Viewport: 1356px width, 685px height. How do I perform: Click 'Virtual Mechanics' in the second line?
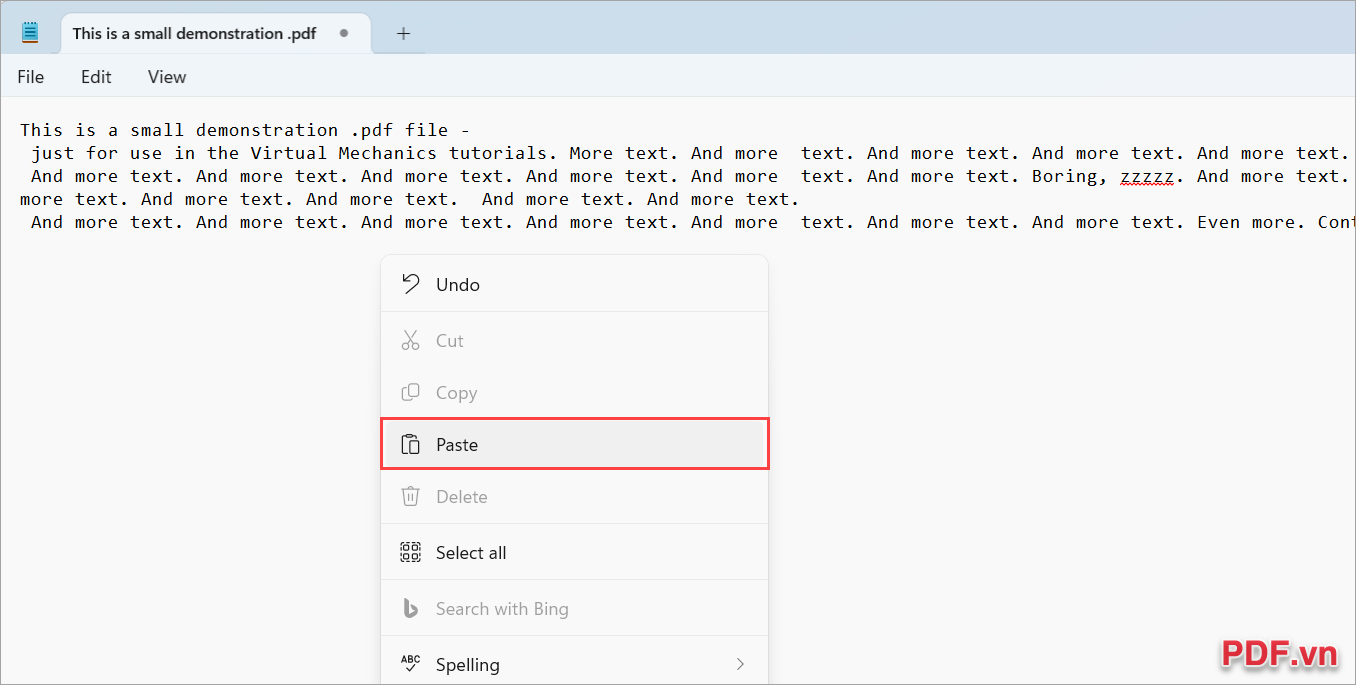click(343, 153)
